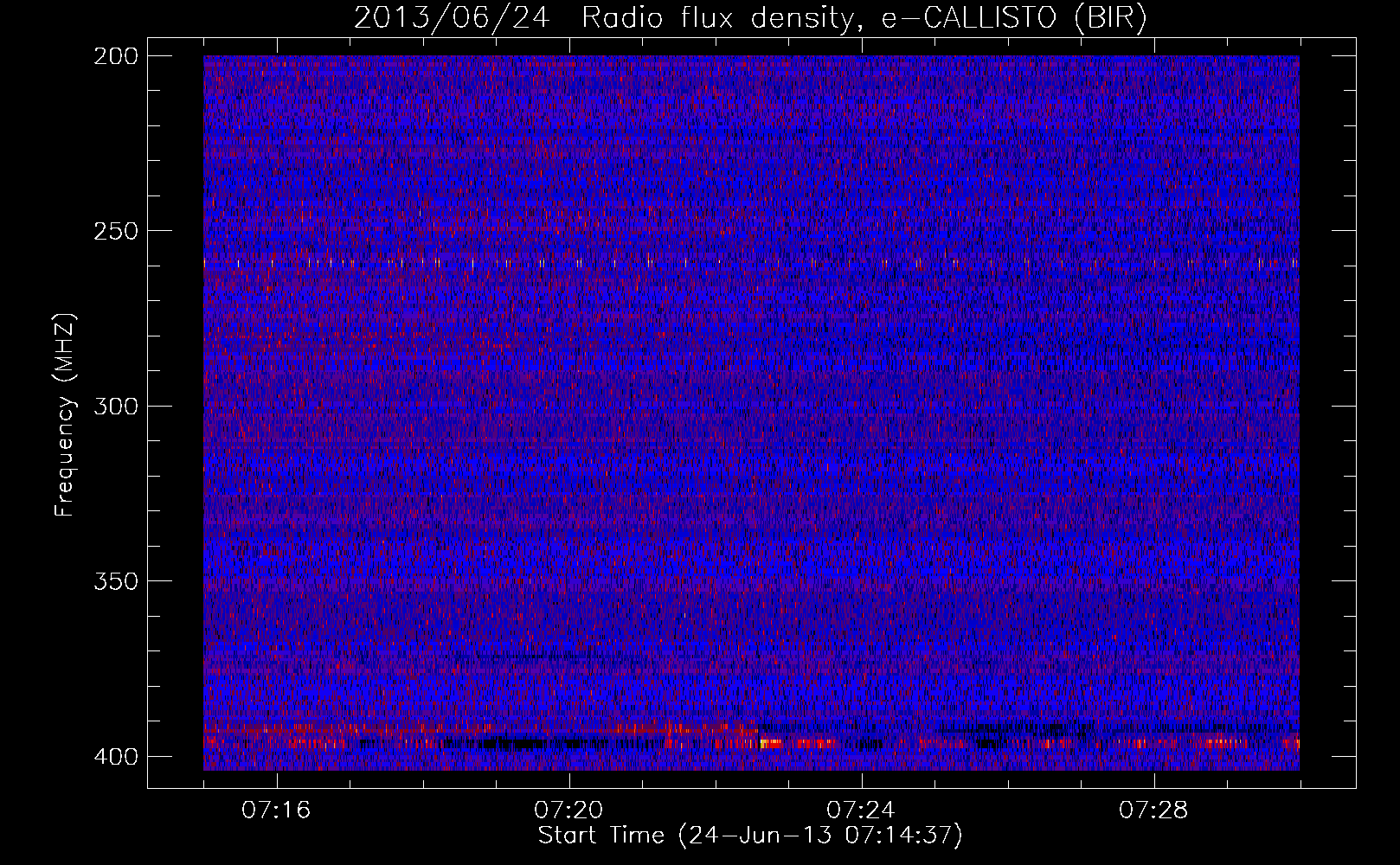Click the 07:24 time tick label

pos(861,811)
